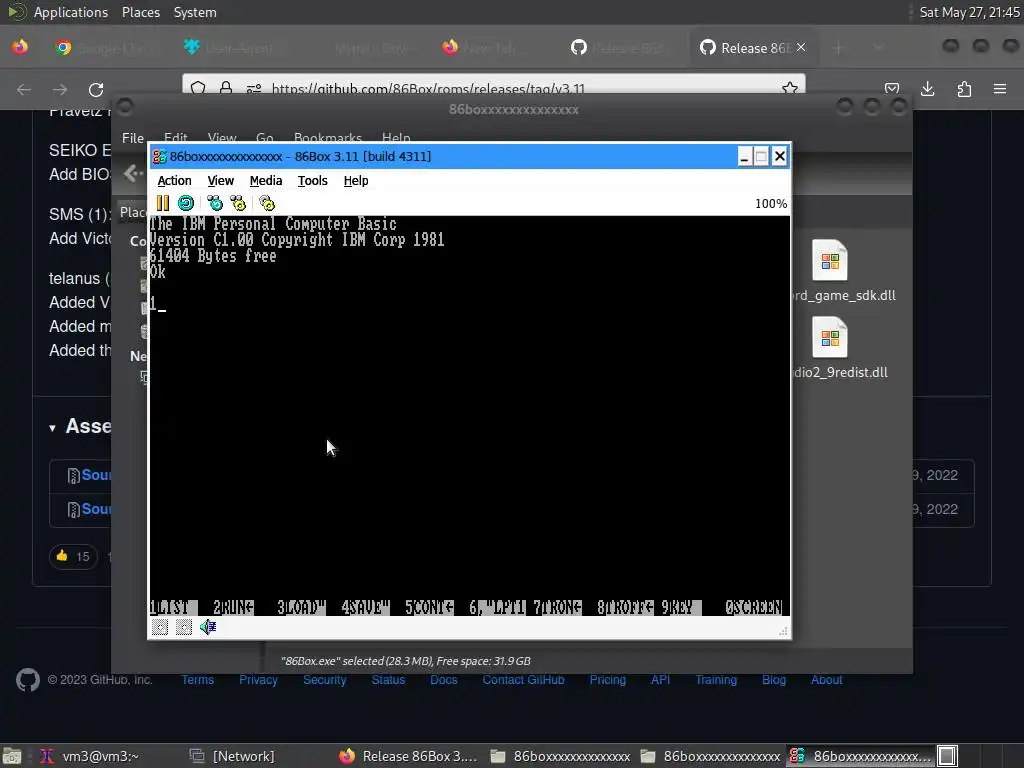Switch to the New Tab browser tab
The image size is (1024, 768).
coord(480,48)
